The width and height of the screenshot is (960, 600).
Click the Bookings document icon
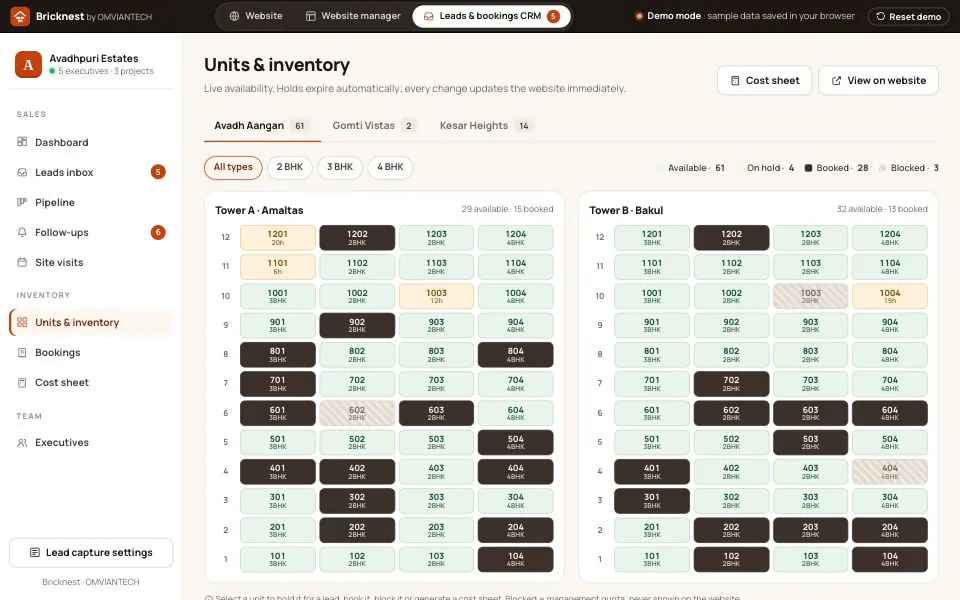[x=22, y=352]
